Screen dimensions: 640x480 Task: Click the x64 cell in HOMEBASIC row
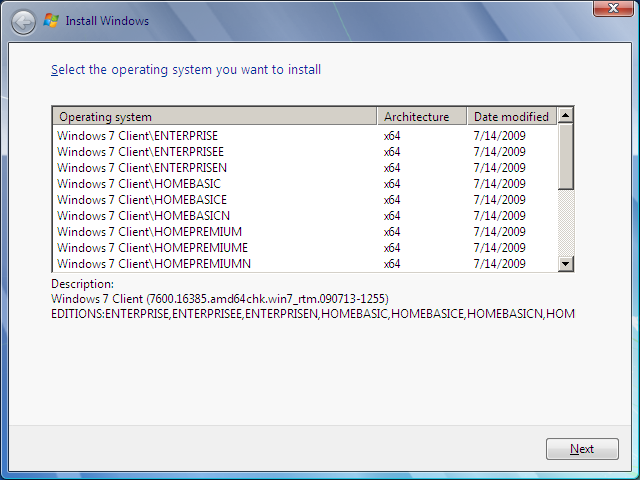click(x=392, y=184)
